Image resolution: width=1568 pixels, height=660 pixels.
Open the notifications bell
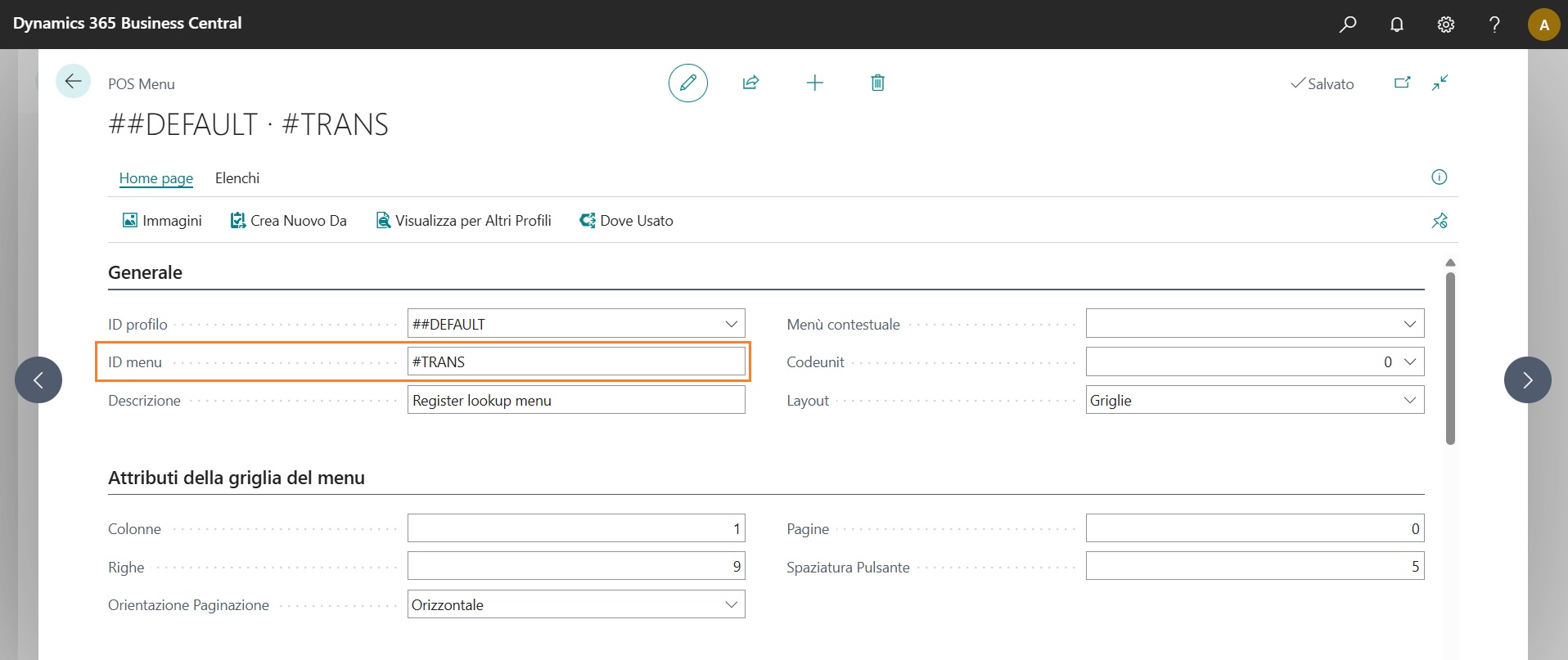(1396, 25)
